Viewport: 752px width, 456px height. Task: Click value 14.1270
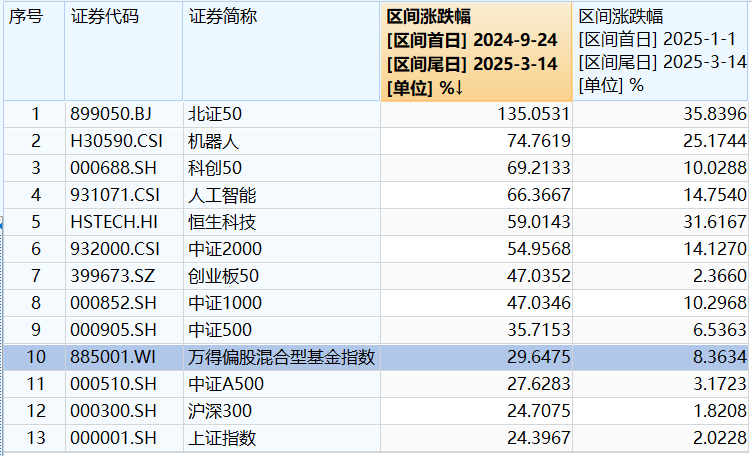tap(715, 249)
